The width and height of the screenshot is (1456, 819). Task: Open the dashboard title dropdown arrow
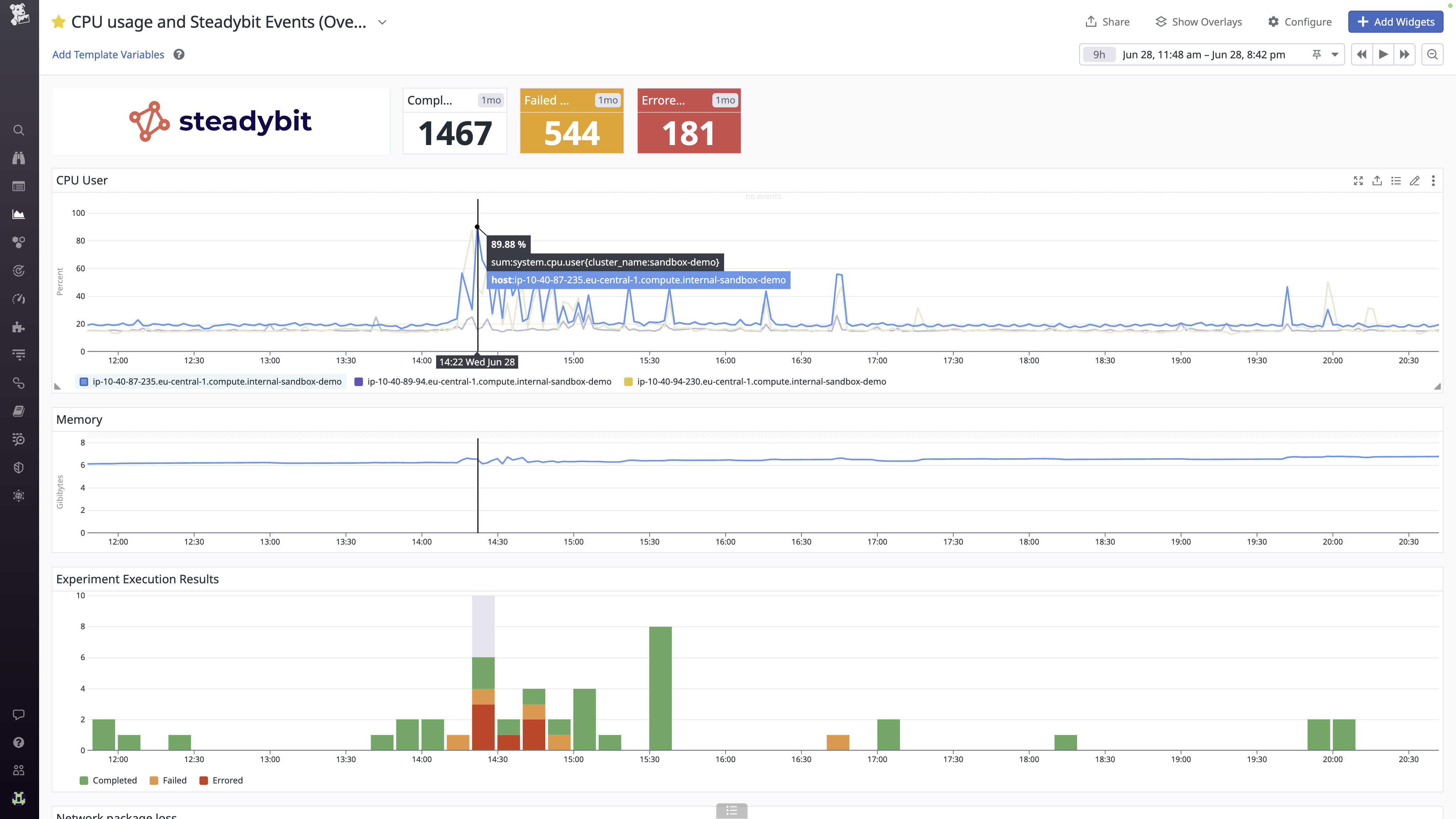point(382,23)
